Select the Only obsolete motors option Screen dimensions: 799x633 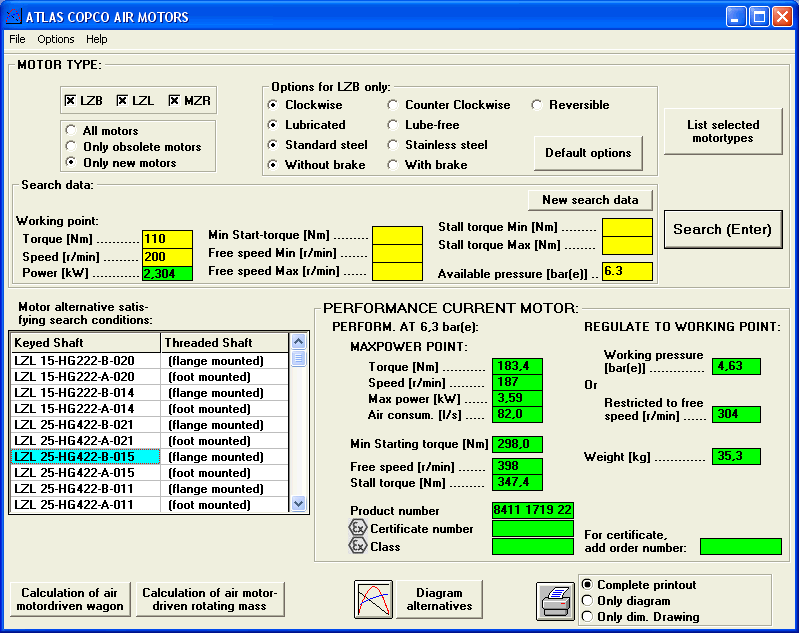(71, 147)
